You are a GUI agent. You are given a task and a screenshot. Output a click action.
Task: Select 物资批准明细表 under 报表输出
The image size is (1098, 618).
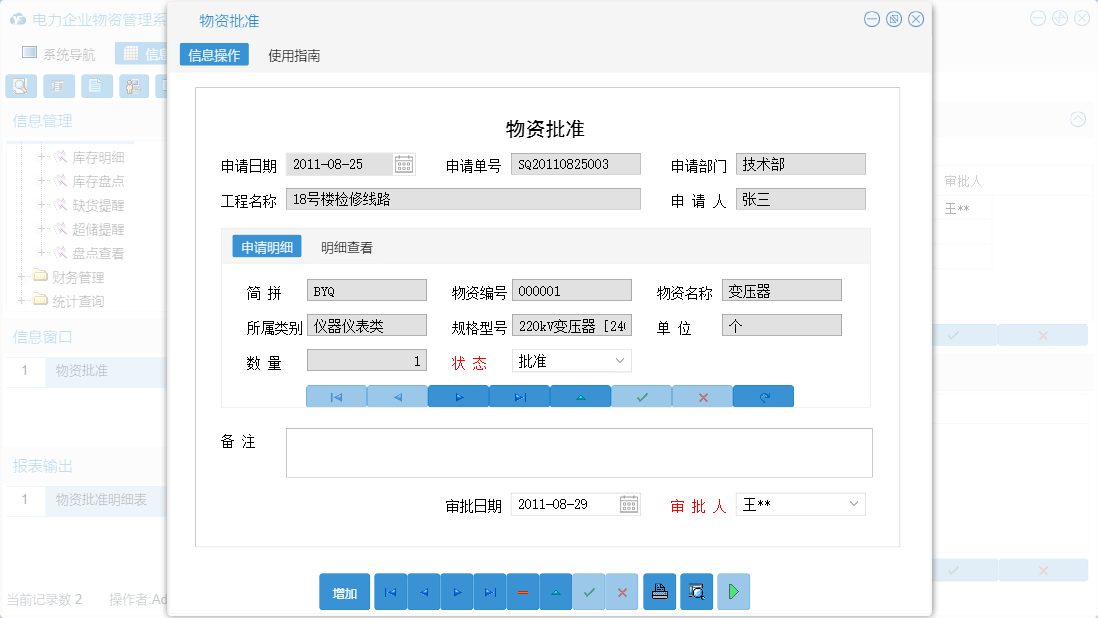pyautogui.click(x=100, y=500)
